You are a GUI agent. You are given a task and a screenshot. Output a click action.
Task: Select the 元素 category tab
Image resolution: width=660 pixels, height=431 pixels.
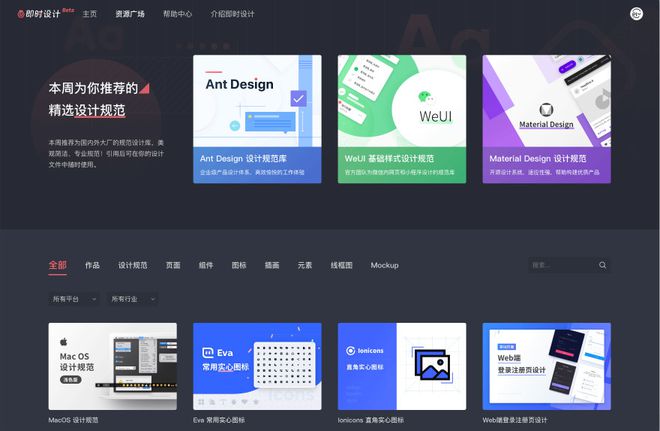[x=305, y=265]
